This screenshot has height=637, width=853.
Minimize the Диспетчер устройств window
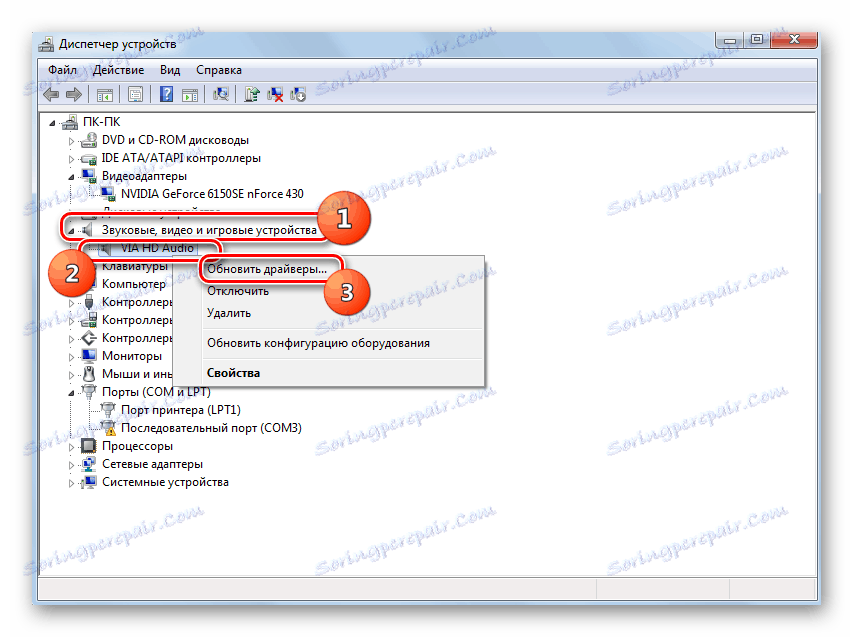(730, 40)
